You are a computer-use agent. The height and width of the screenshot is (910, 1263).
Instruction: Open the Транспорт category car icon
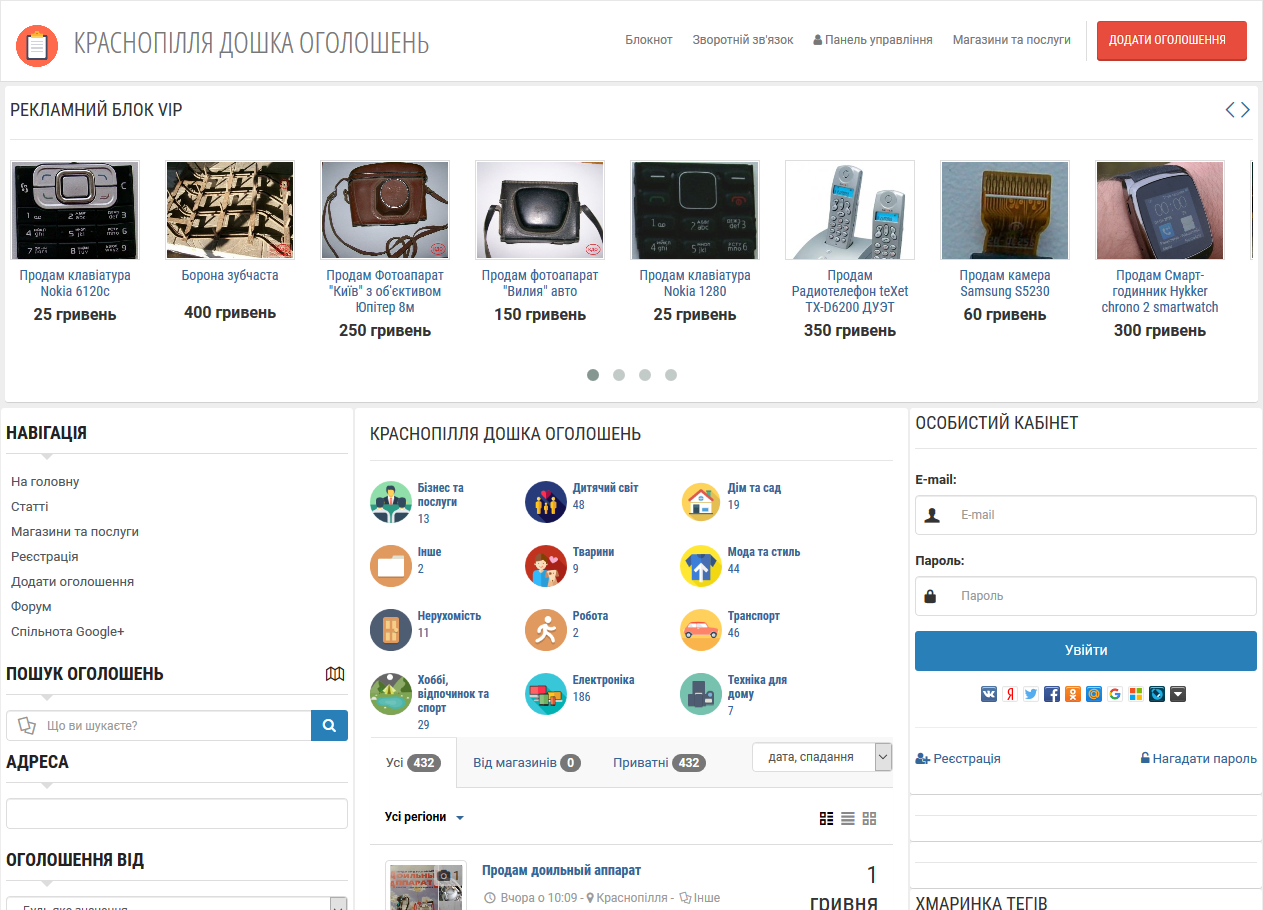700,630
